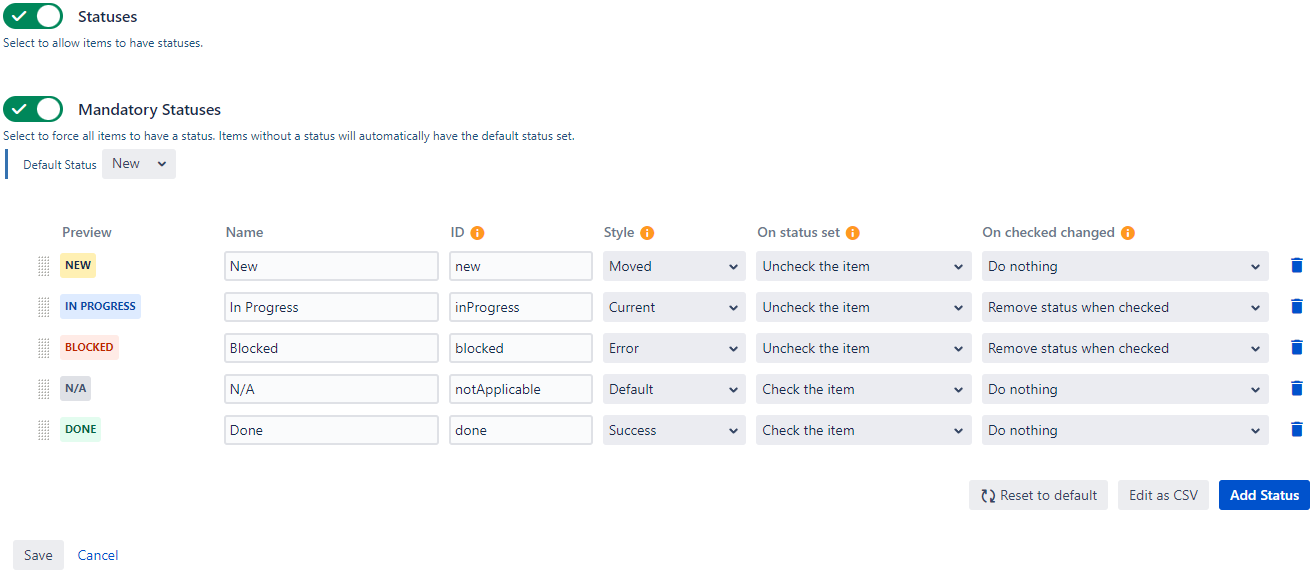Click Edit as CSV button
1313x573 pixels.
pyautogui.click(x=1163, y=495)
